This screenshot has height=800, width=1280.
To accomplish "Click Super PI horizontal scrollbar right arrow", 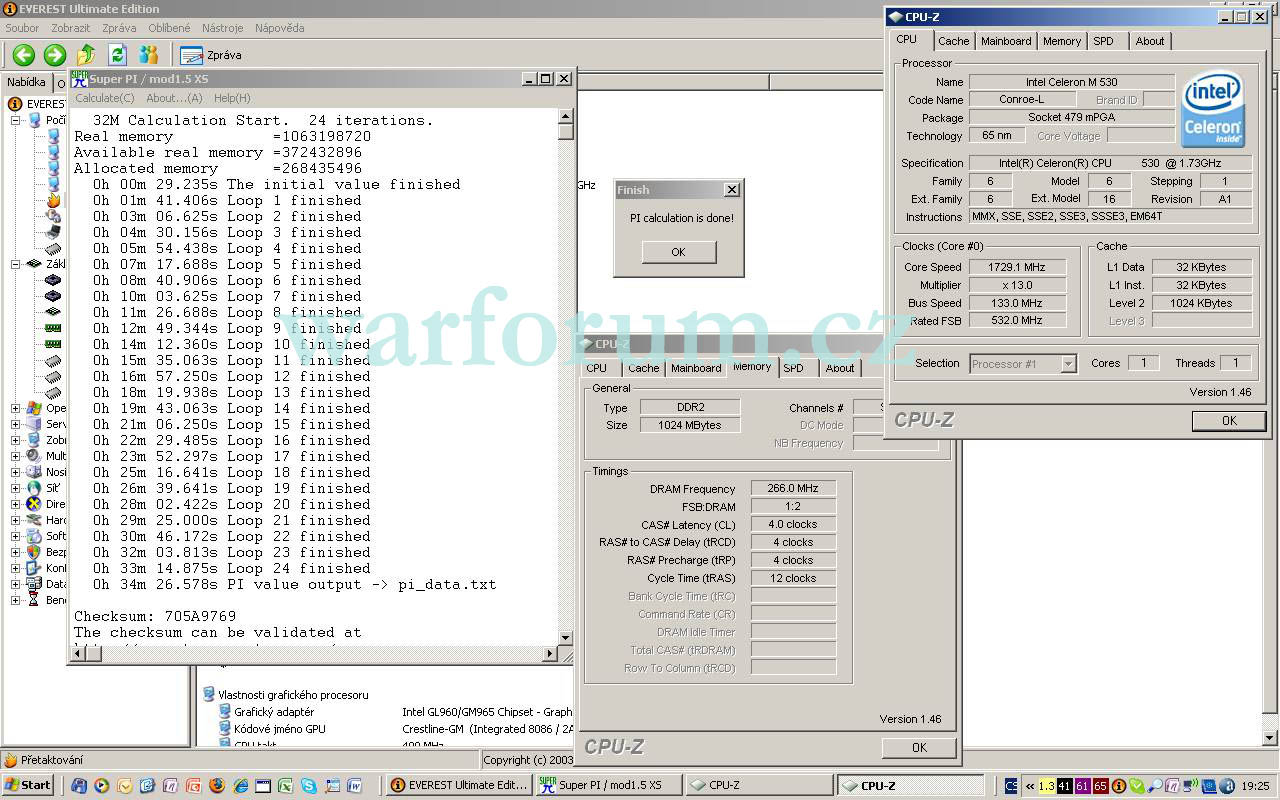I will (549, 654).
